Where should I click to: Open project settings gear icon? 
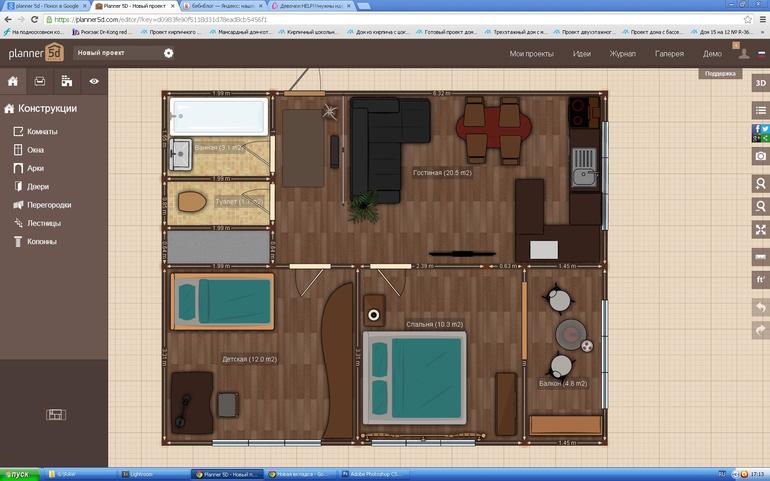point(168,53)
